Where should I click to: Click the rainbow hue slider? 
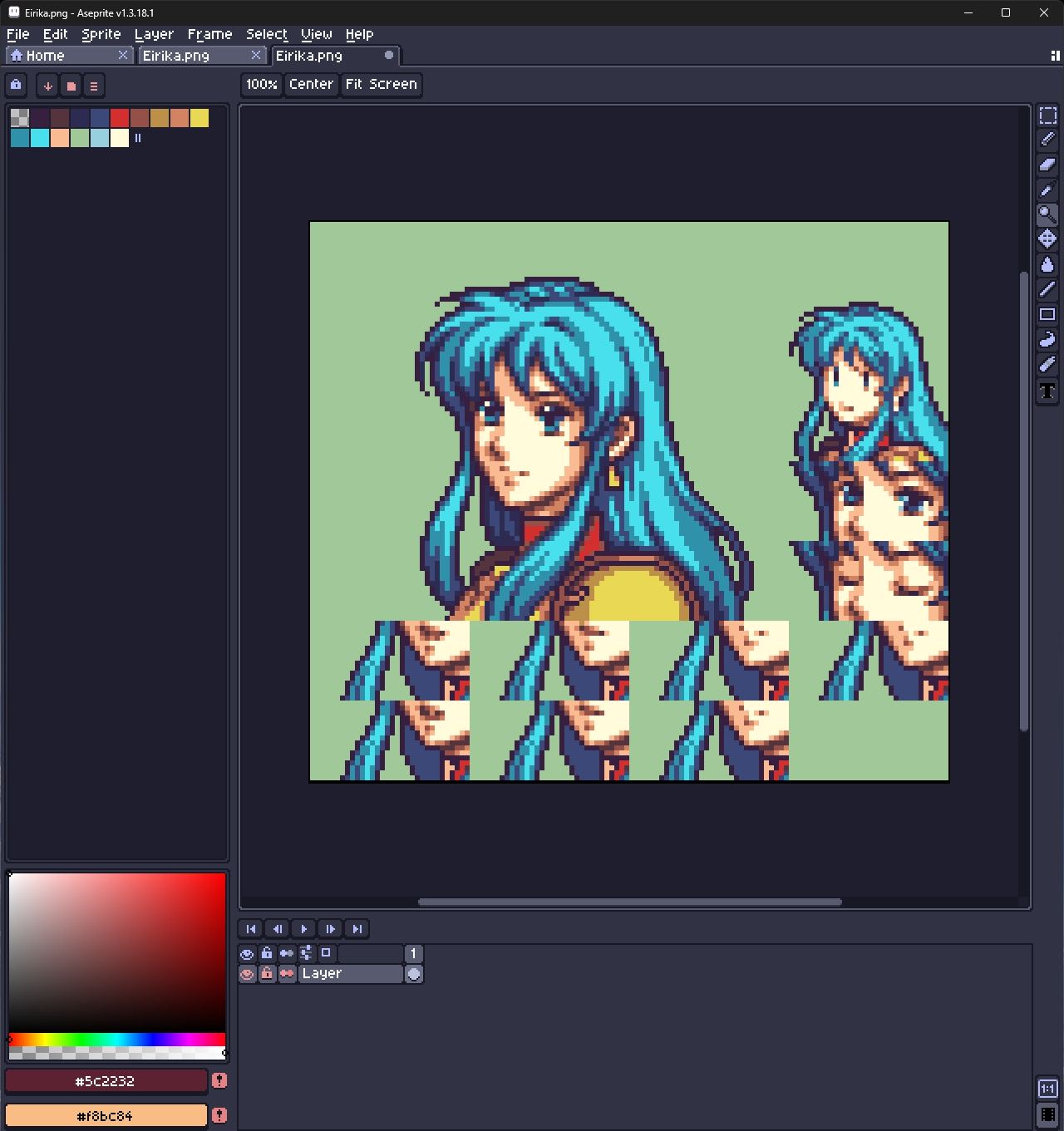point(117,1040)
